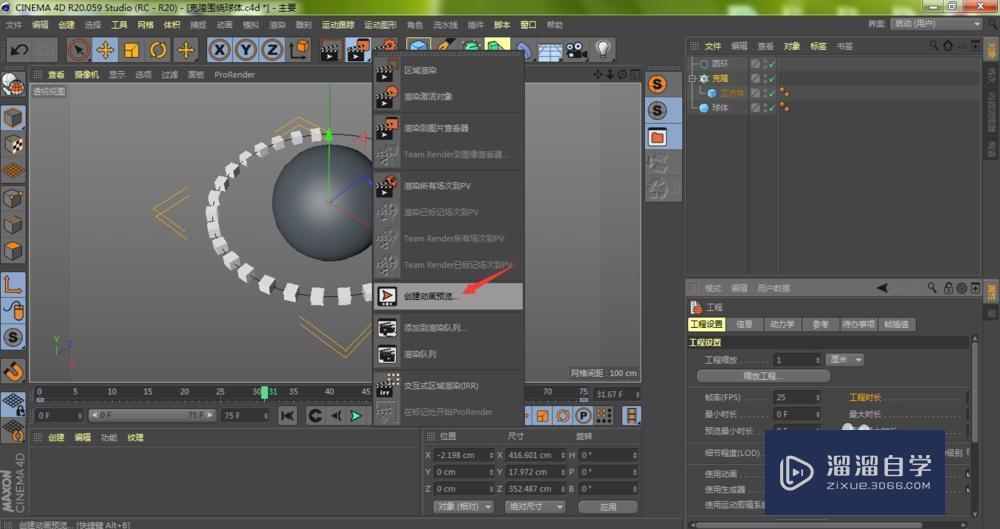Click the X position field showing -2.198 cm

464,455
